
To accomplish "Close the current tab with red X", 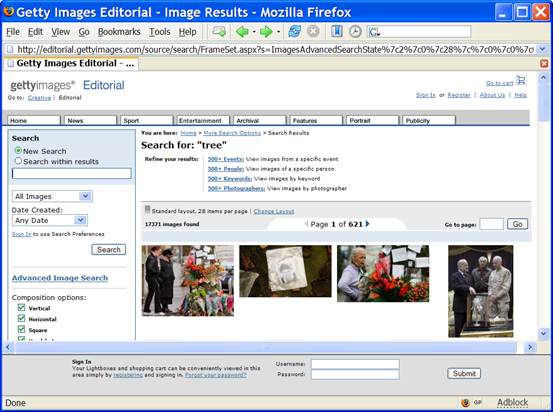I will (x=544, y=63).
